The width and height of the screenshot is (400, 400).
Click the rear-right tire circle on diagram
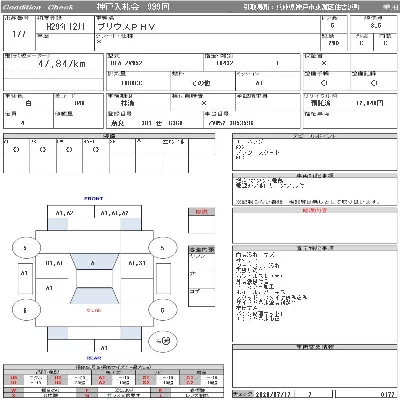coord(162,310)
